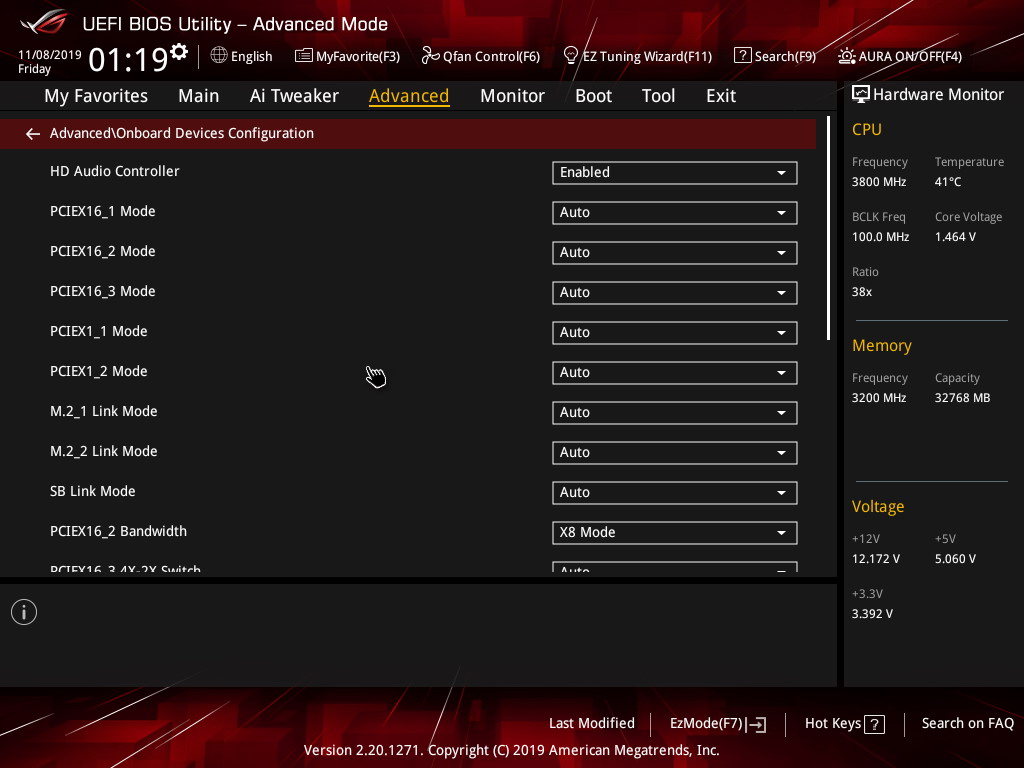Click the settings list vertical scrollbar
Screen dimensions: 1024x768
point(828,229)
